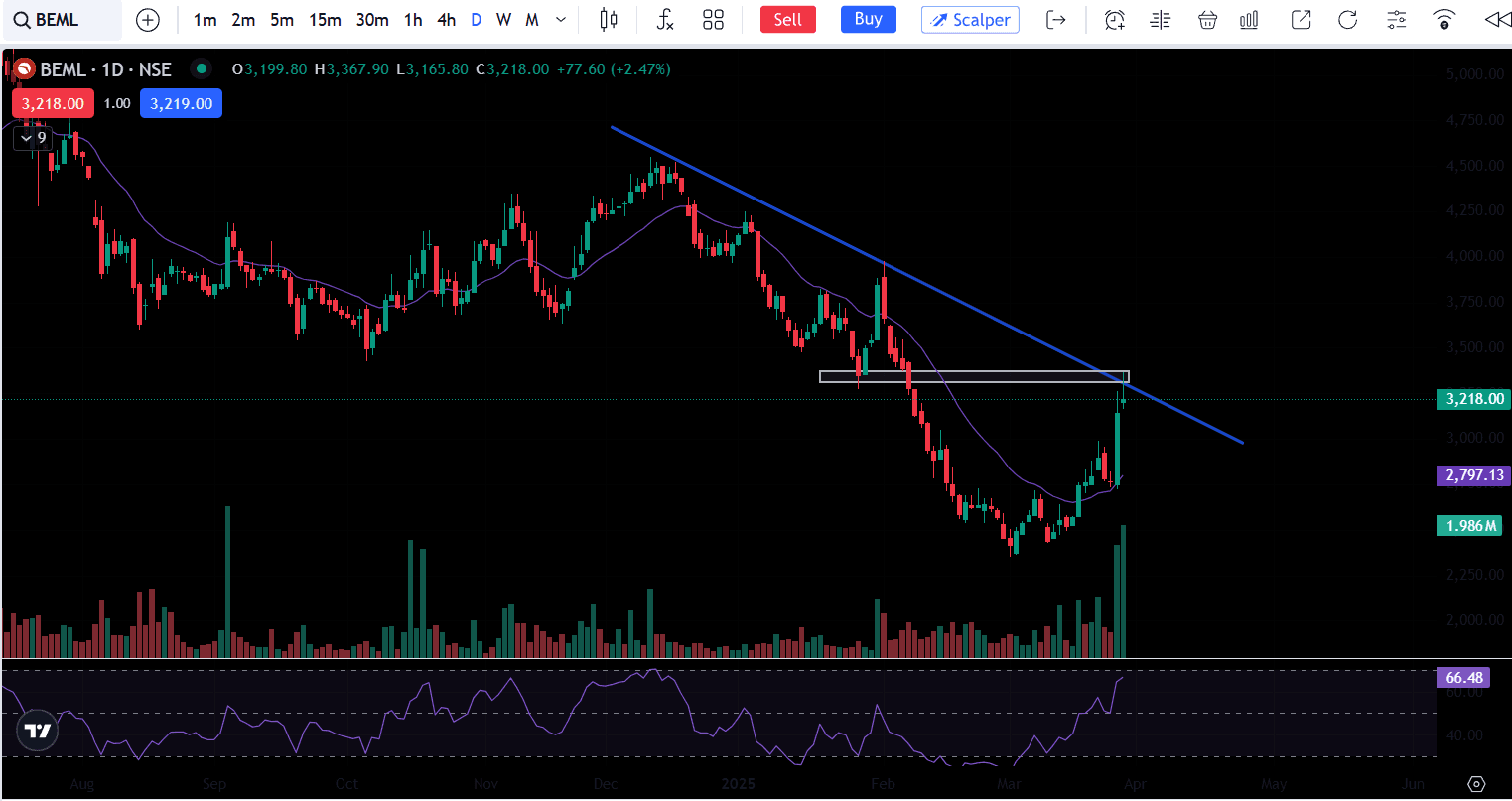1512x801 pixels.
Task: Click the H3,367.90 high value
Action: click(351, 69)
